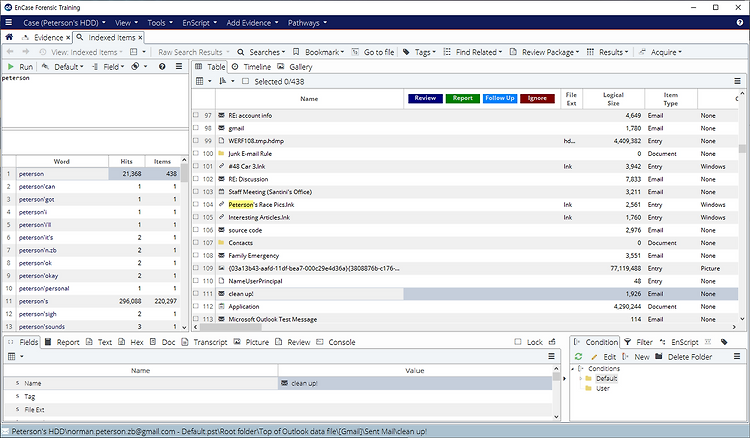The image size is (750, 438).
Task: Open the View menu
Action: point(126,22)
